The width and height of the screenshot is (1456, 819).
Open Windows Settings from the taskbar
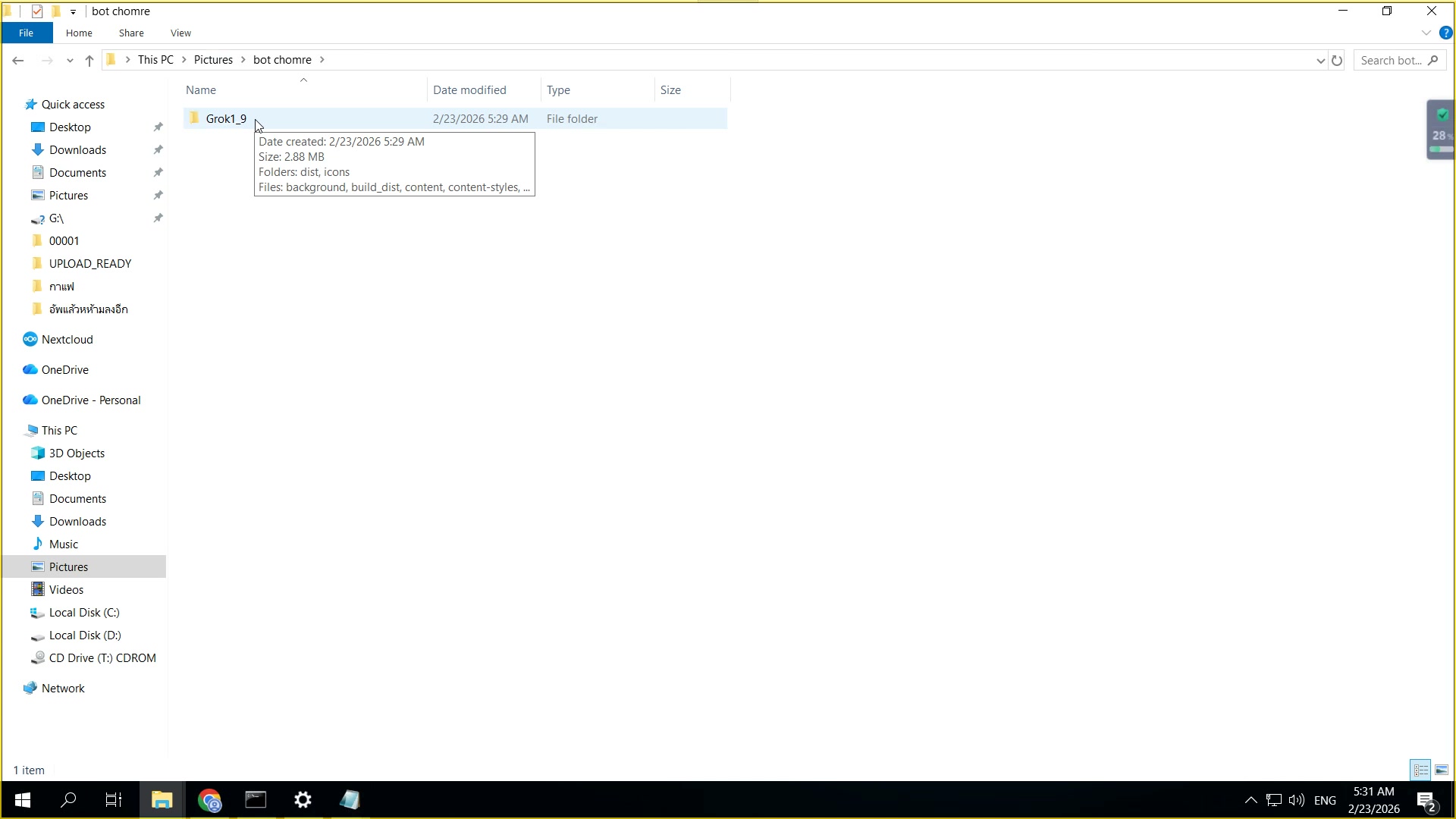click(303, 799)
